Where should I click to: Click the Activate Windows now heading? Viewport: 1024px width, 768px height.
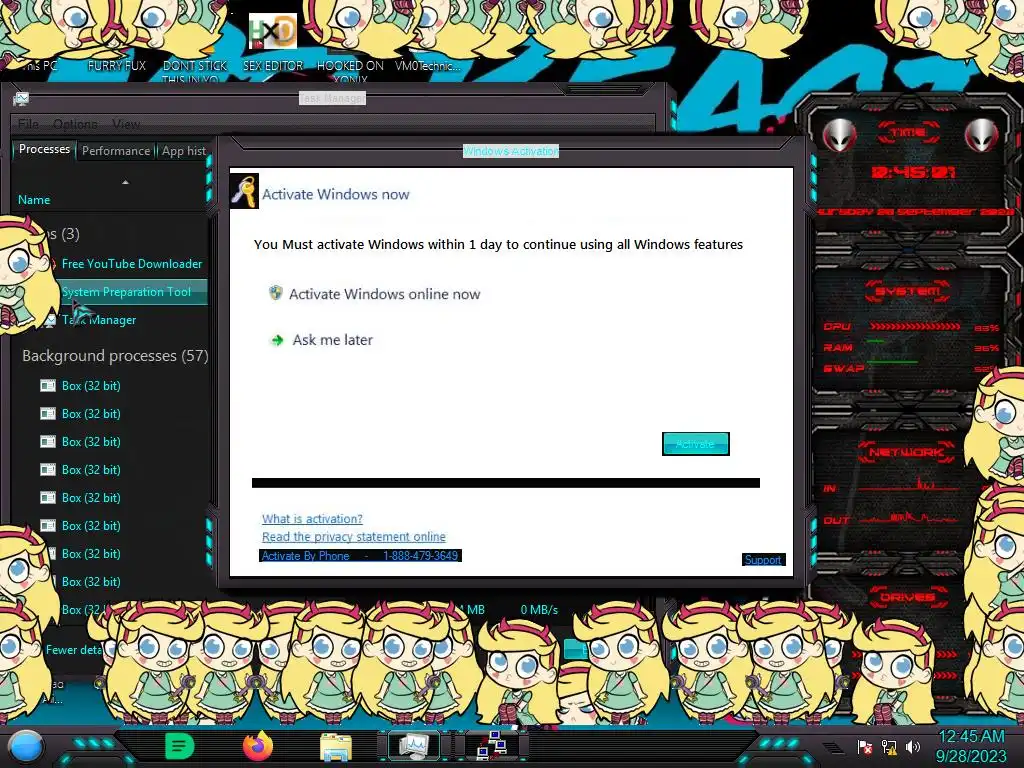tap(336, 194)
